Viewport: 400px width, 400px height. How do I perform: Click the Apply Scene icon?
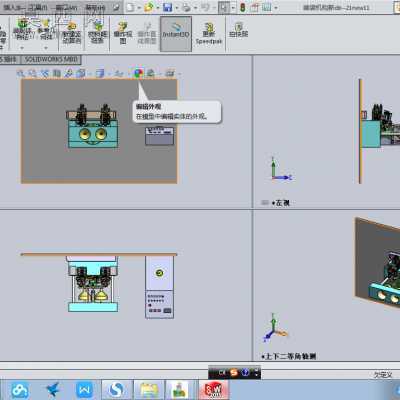(x=151, y=73)
